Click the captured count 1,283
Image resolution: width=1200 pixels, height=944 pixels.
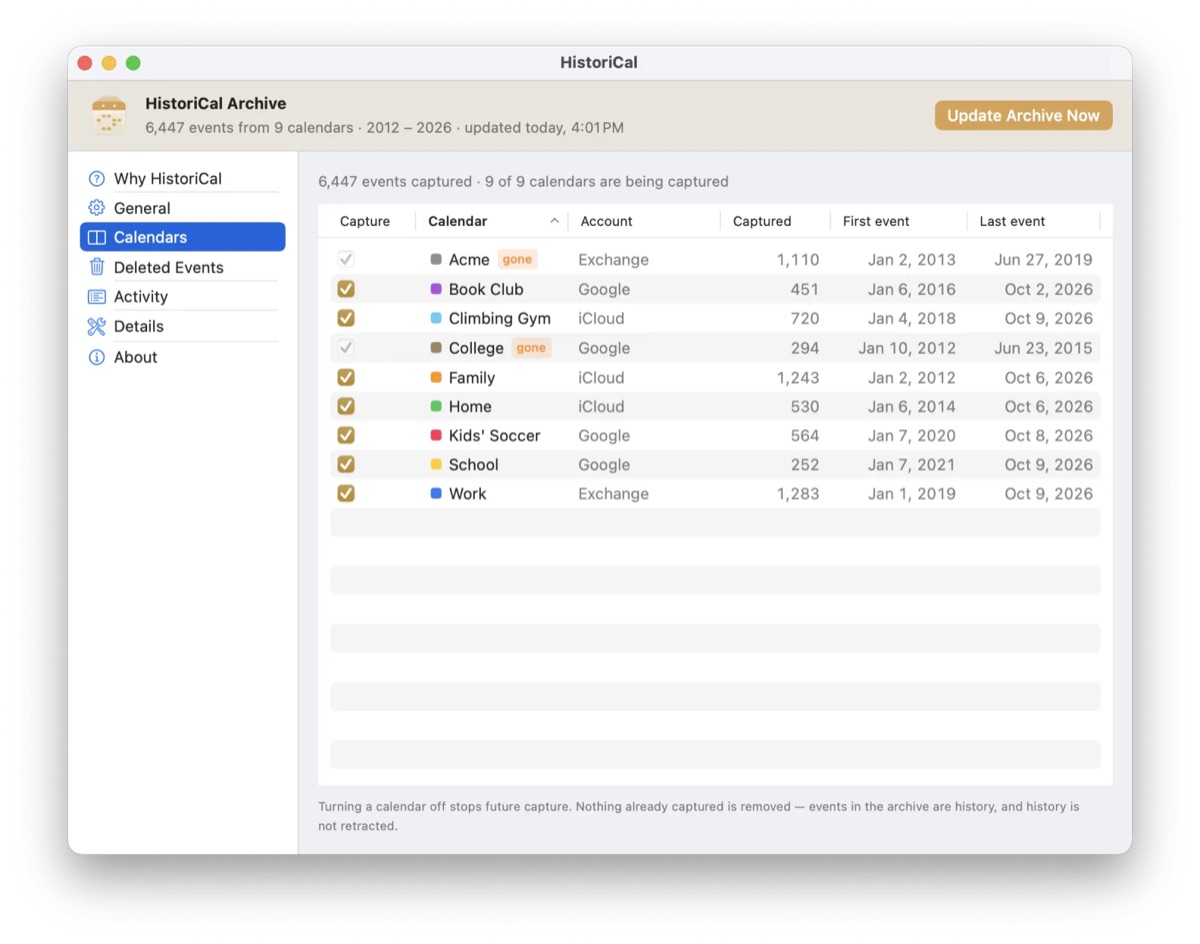tap(797, 493)
